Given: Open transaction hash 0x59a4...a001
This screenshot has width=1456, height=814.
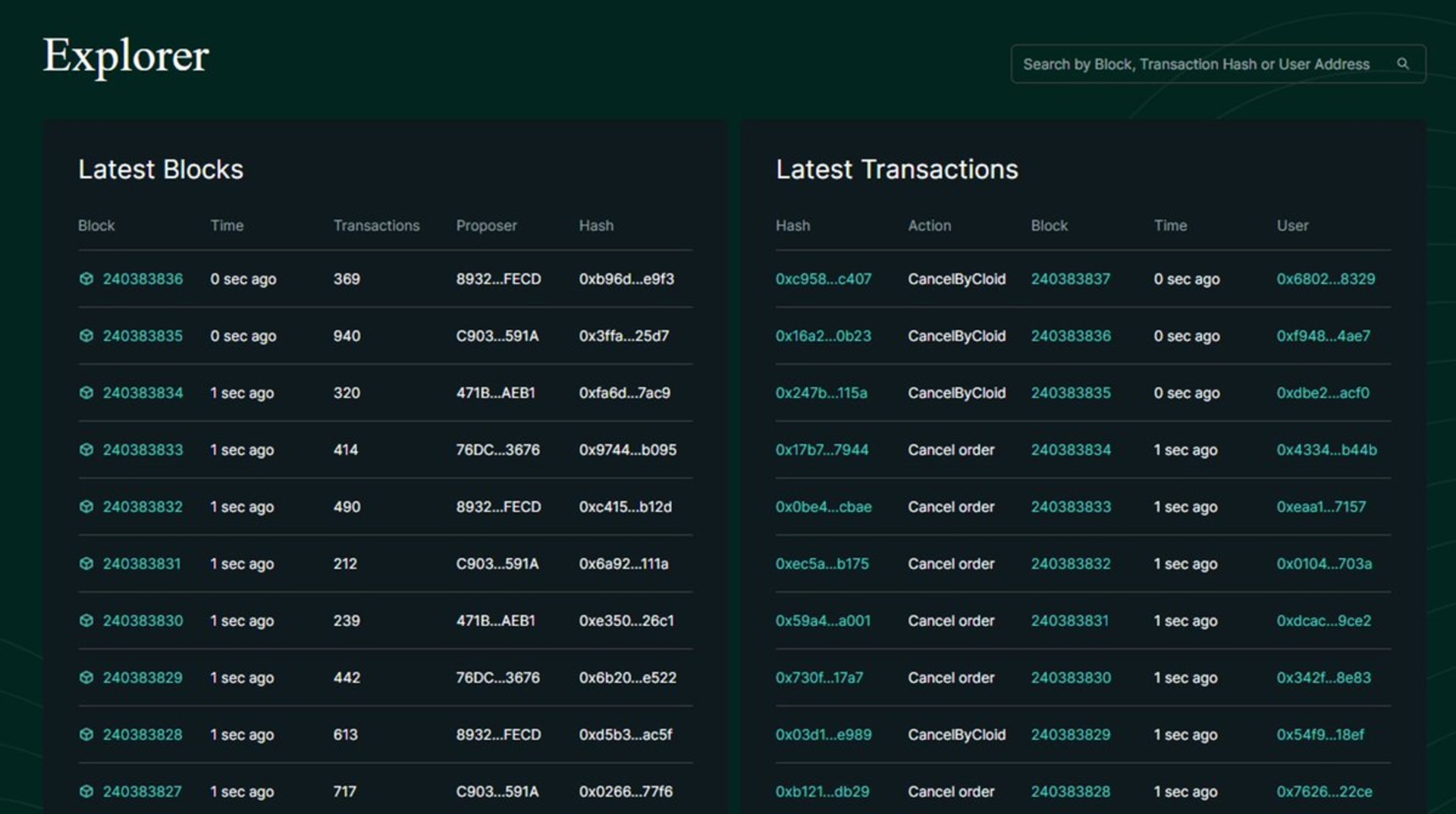Looking at the screenshot, I should pyautogui.click(x=823, y=620).
